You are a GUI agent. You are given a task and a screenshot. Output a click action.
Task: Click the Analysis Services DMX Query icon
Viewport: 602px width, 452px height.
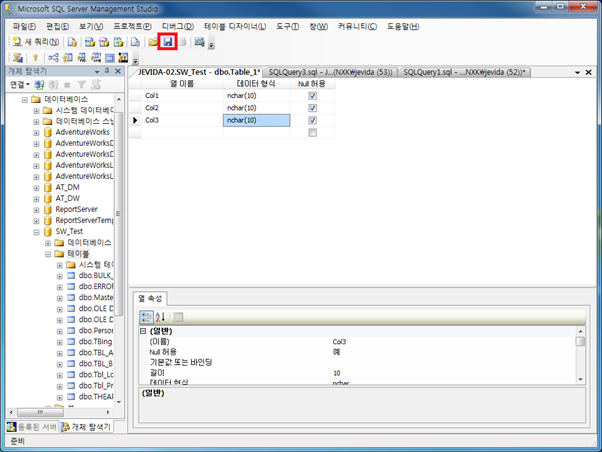(x=104, y=41)
